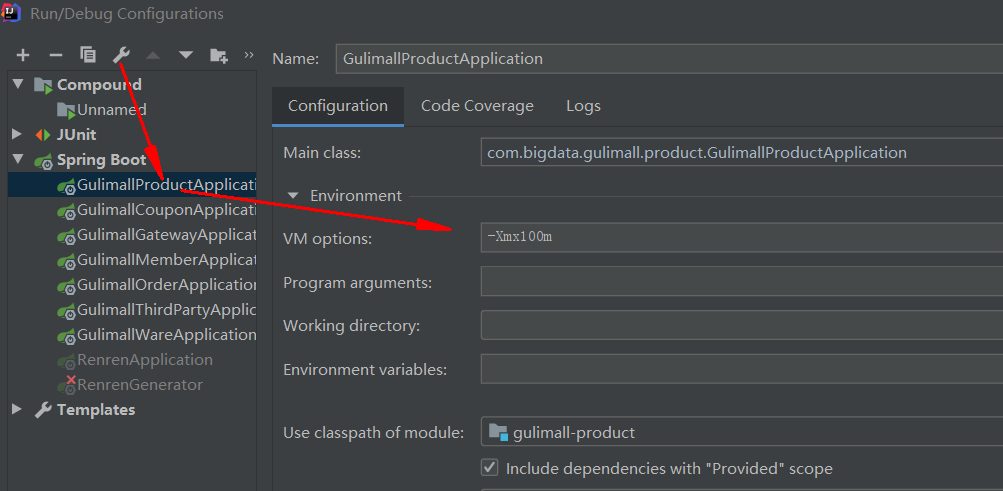Click the Move into new folder icon
The height and width of the screenshot is (491, 1003).
pos(218,55)
